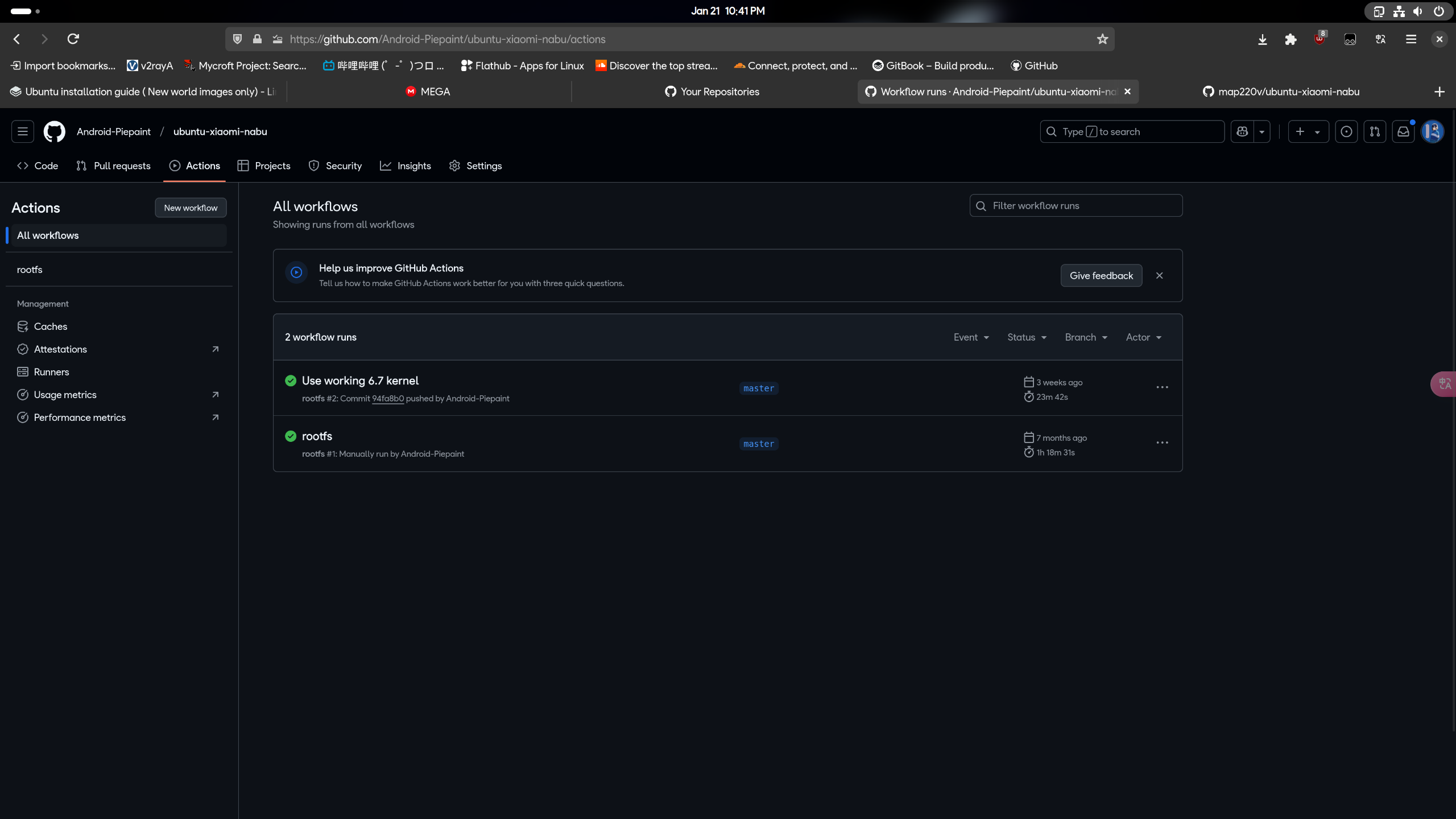Expand the Status filter dropdown
The width and height of the screenshot is (1456, 819).
pos(1027,337)
